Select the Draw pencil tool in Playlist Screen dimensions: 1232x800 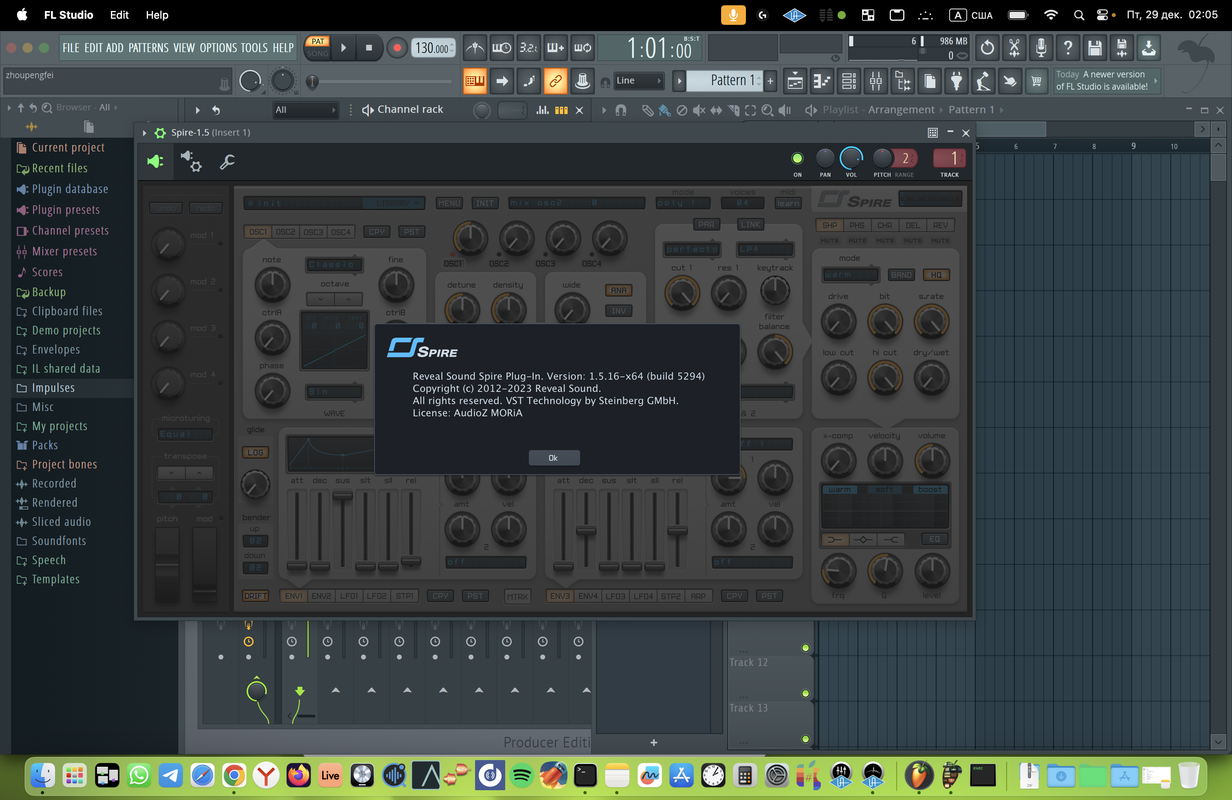648,110
